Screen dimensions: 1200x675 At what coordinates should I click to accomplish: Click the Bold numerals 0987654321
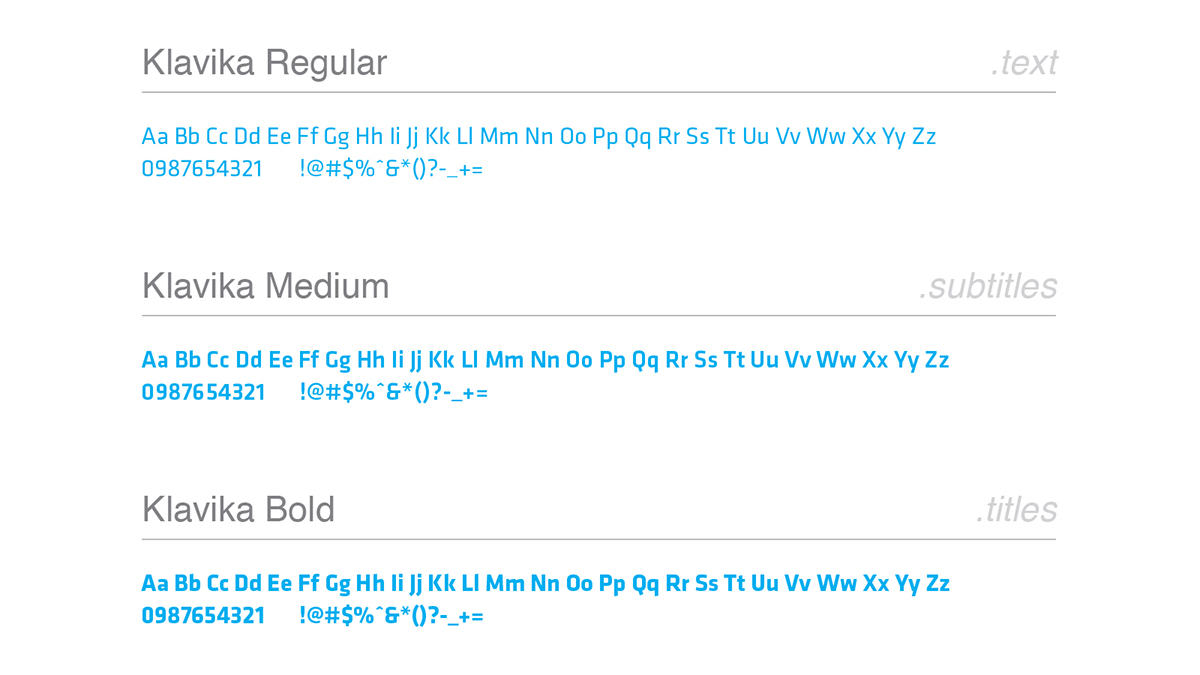204,616
